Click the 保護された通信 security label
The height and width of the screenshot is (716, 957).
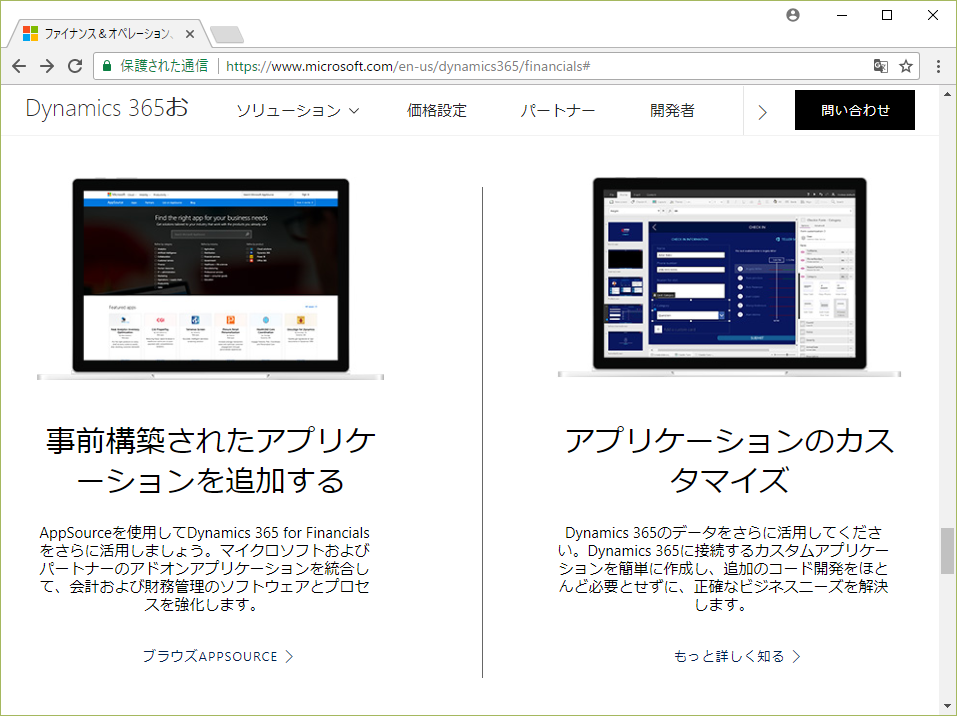(164, 66)
